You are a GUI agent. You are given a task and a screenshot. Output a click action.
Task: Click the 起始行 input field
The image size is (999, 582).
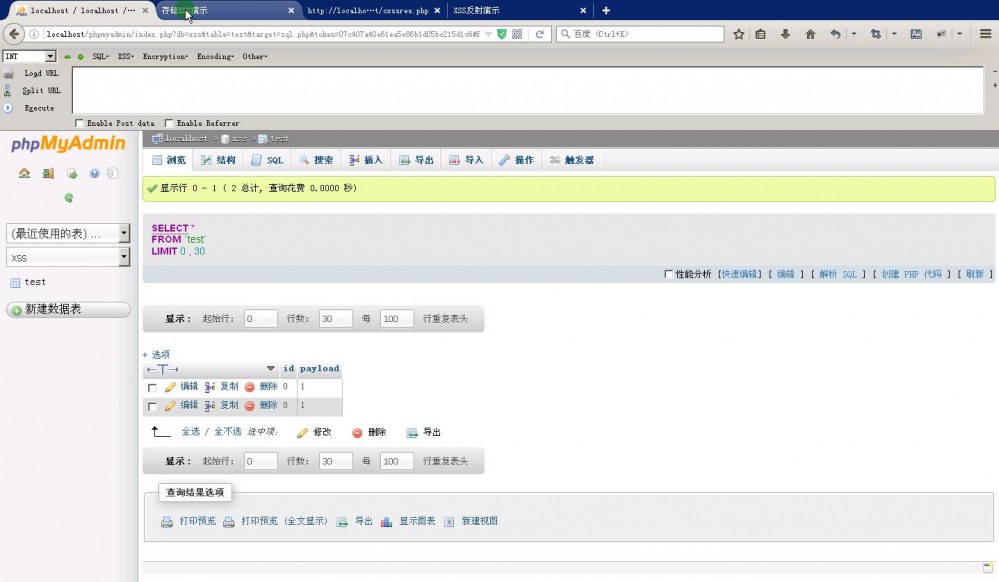coord(259,318)
